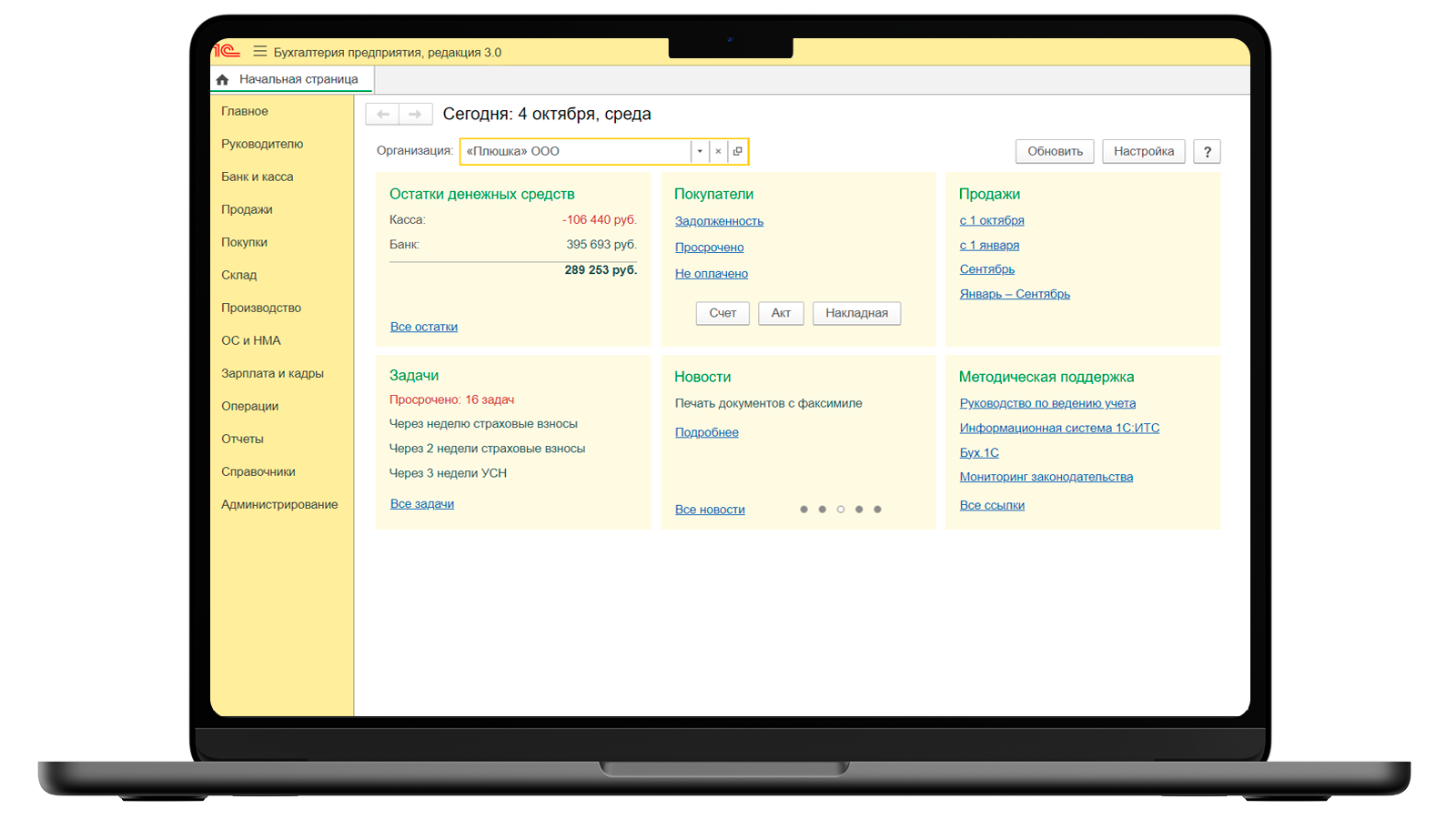Click the 1C logo icon
This screenshot has width=1456, height=819.
(x=226, y=51)
